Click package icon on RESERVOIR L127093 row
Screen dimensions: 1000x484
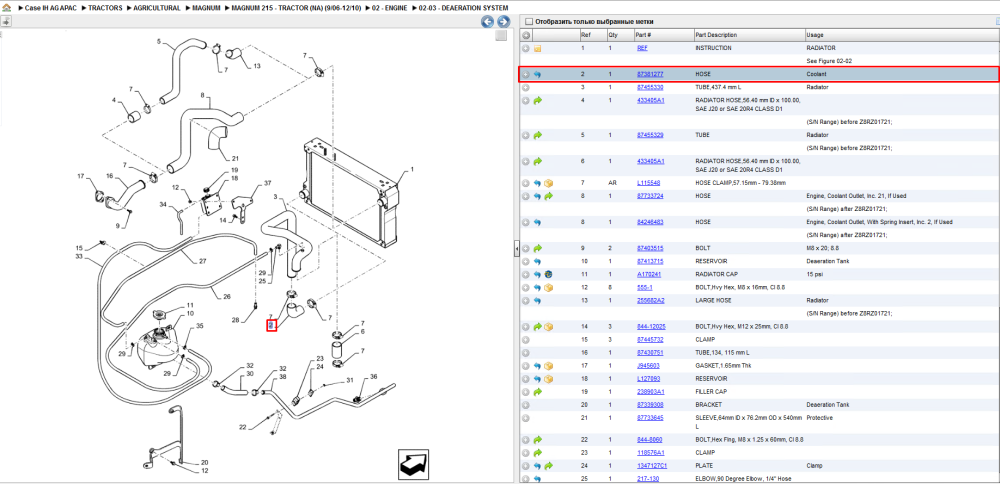tap(548, 379)
